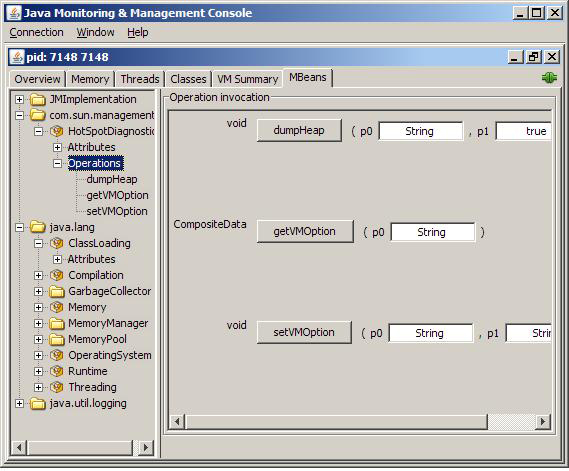569x471 pixels.
Task: Click the OperatingSystem MBean icon
Action: click(57, 355)
